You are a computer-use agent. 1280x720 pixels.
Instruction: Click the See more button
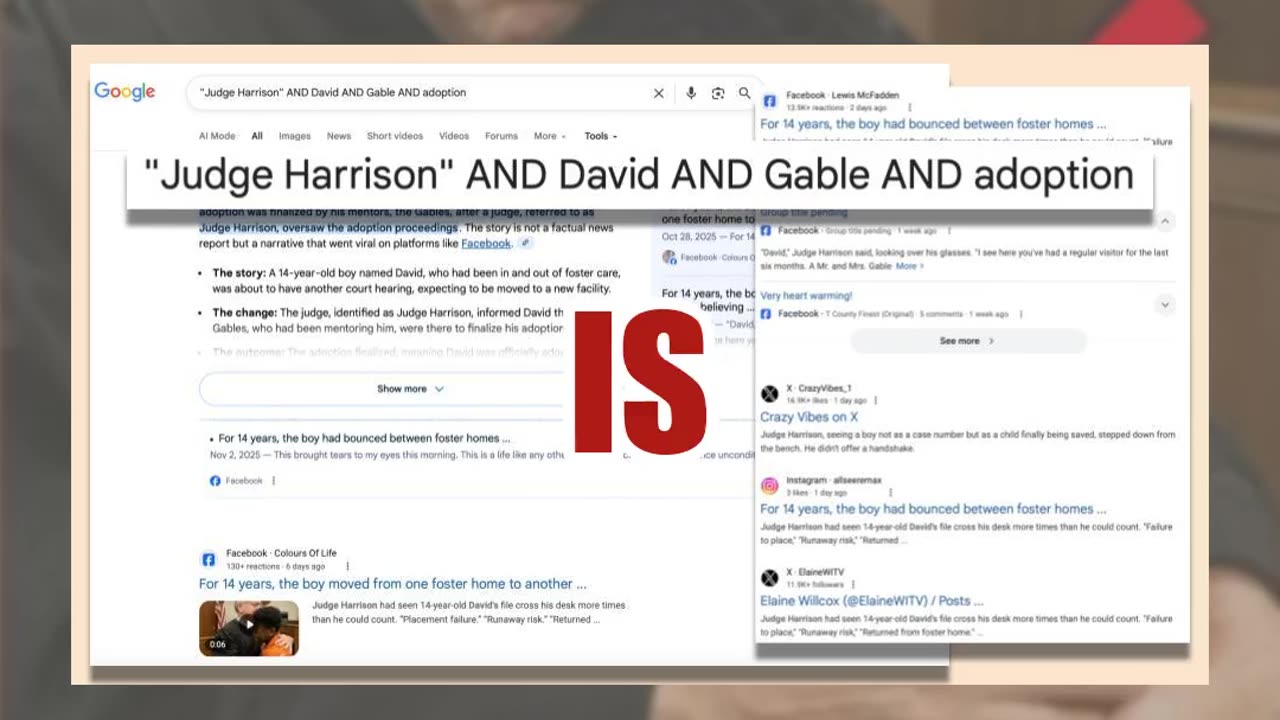968,341
